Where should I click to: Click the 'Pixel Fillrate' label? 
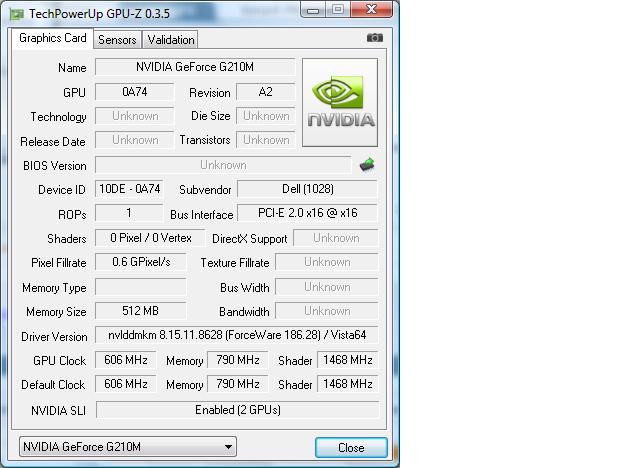coord(59,263)
